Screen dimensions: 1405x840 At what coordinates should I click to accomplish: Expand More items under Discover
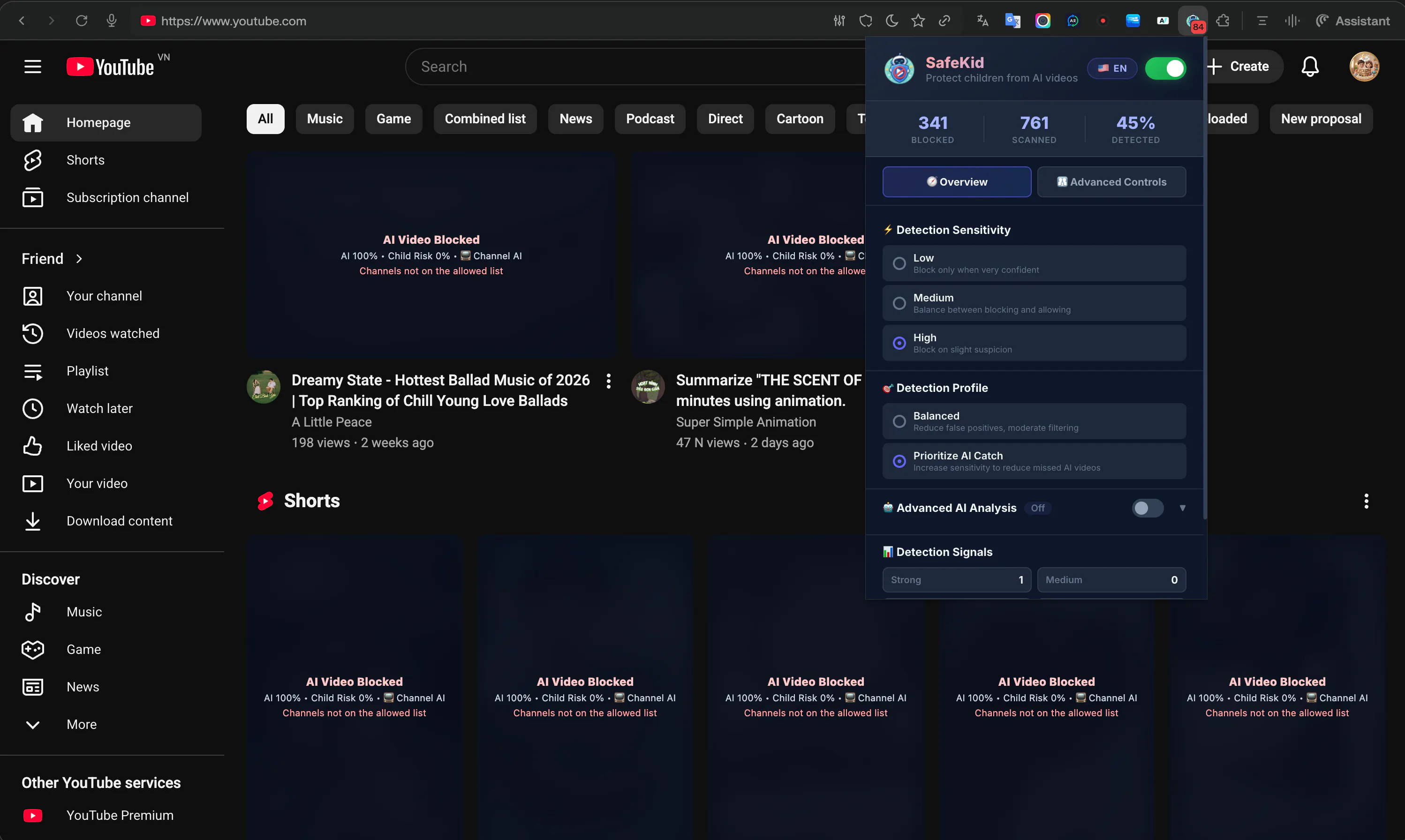pos(106,725)
